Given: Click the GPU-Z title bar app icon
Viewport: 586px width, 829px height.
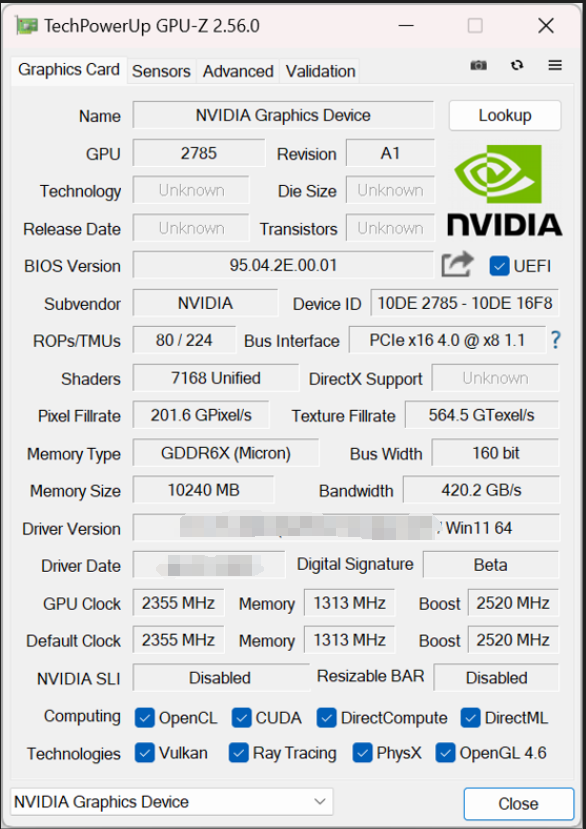Looking at the screenshot, I should tap(26, 25).
